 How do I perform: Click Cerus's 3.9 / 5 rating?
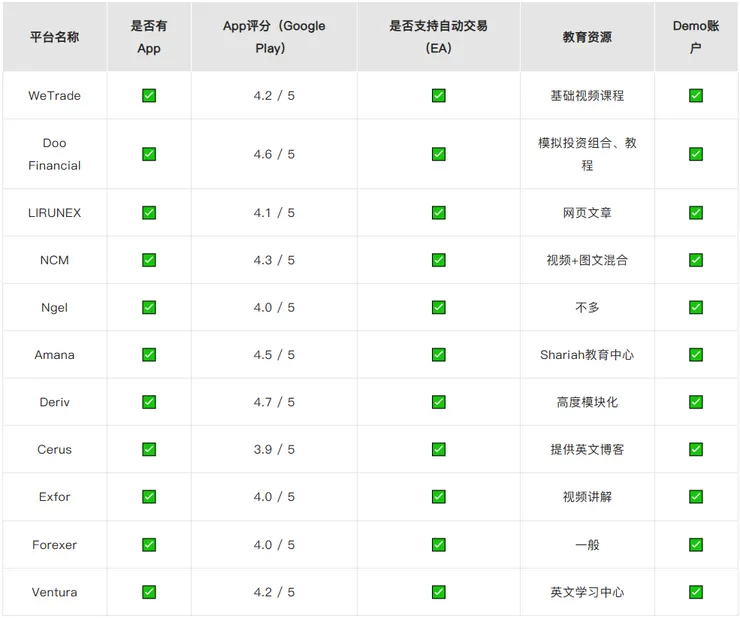pyautogui.click(x=274, y=449)
